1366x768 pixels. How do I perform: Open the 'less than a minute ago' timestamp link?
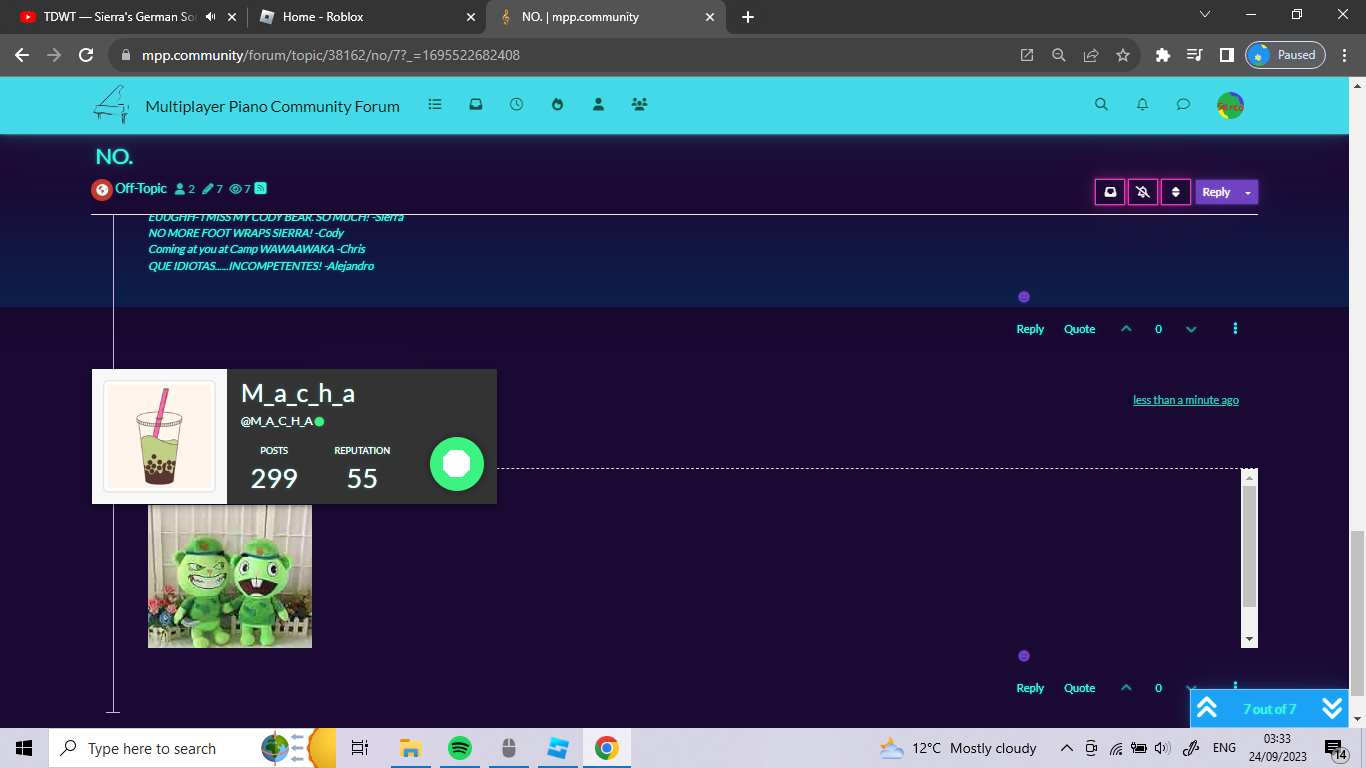click(x=1186, y=400)
